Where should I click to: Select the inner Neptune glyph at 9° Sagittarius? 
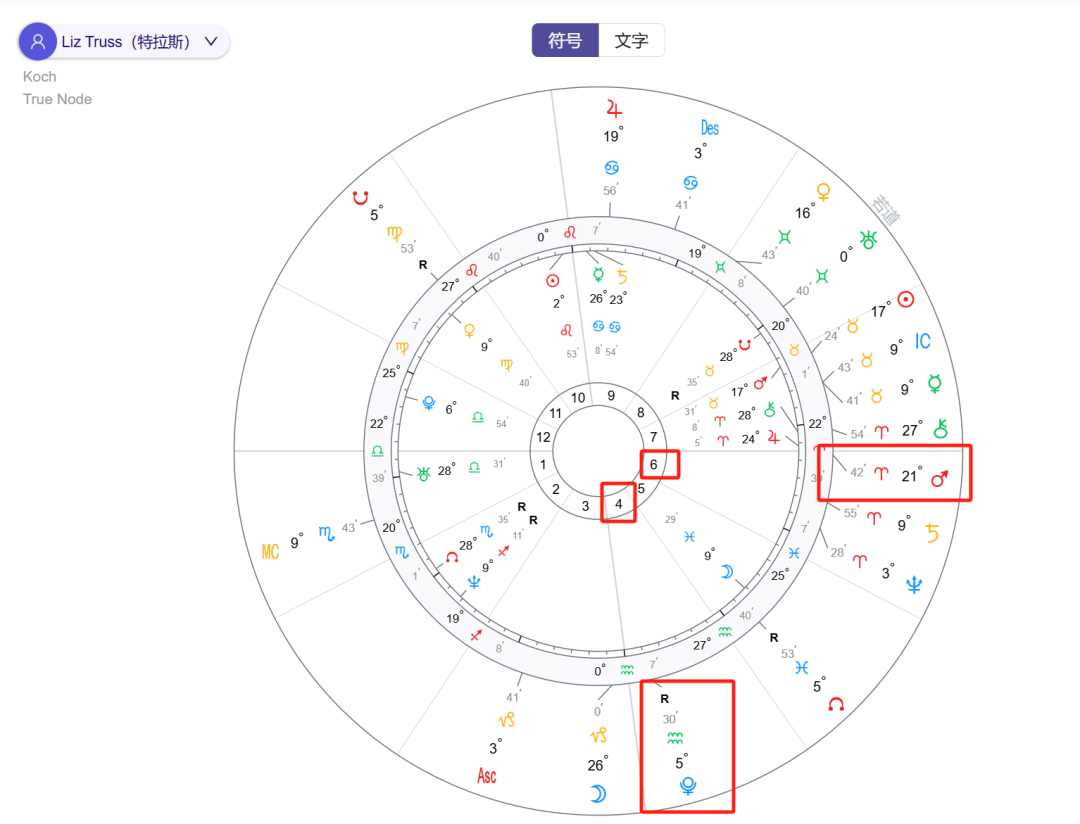point(474,583)
